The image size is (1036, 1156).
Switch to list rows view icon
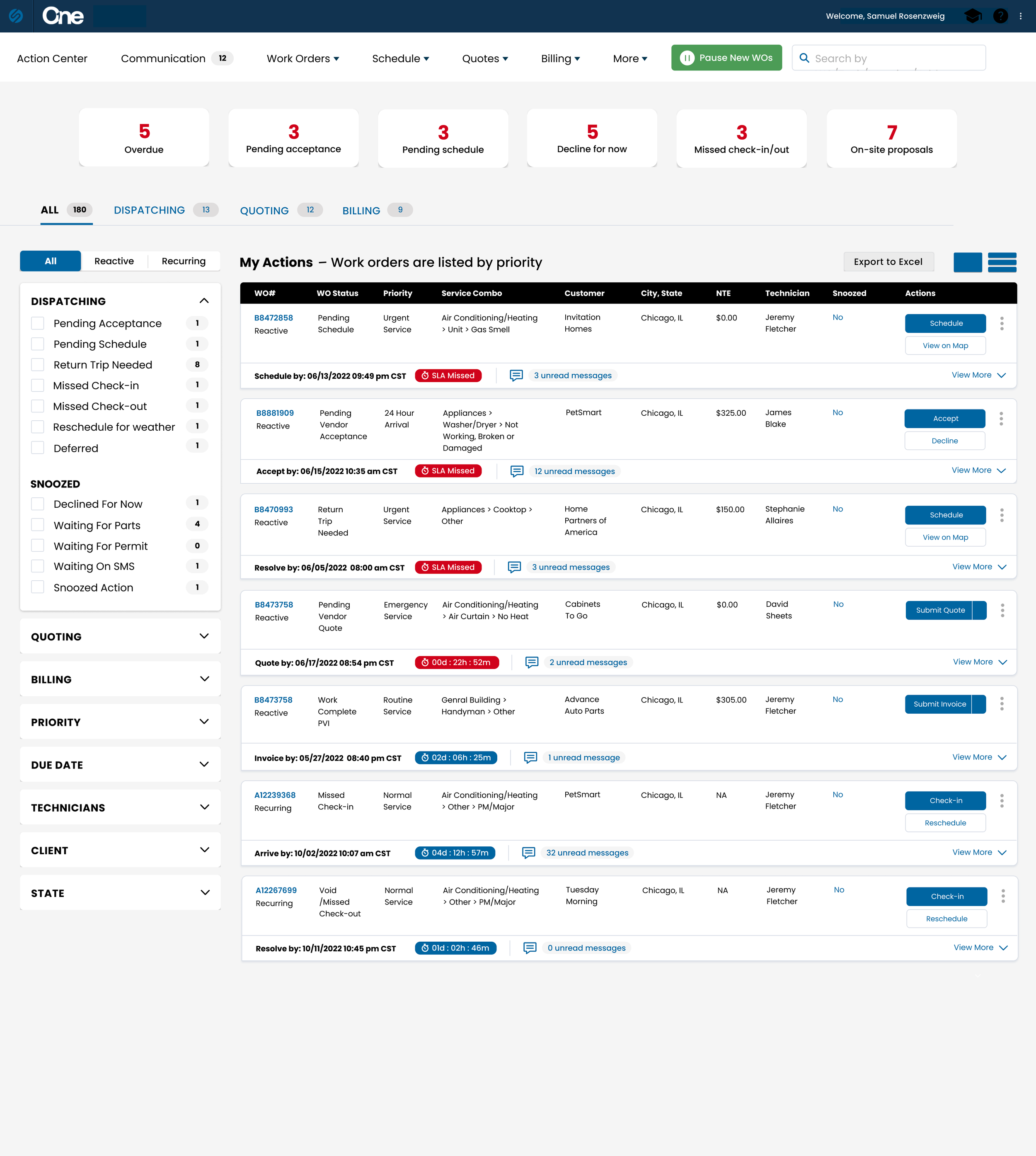pyautogui.click(x=1002, y=262)
